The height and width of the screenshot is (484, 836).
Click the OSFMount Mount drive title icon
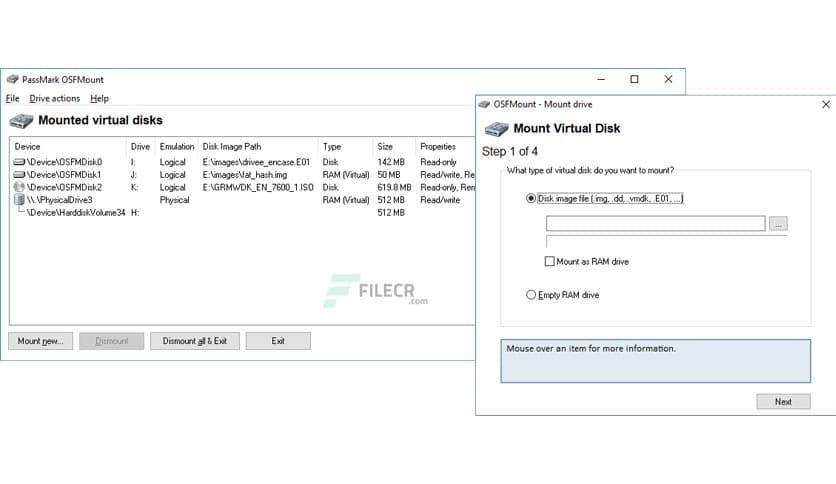(484, 104)
